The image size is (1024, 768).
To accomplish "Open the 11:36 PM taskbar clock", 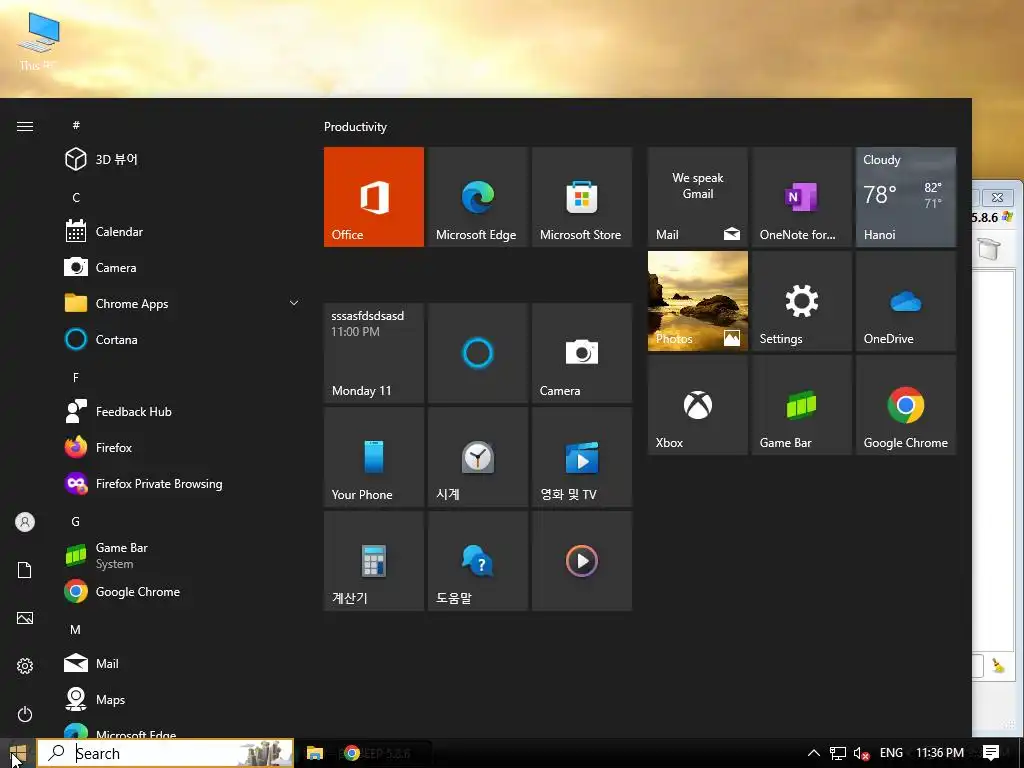I will pyautogui.click(x=939, y=752).
